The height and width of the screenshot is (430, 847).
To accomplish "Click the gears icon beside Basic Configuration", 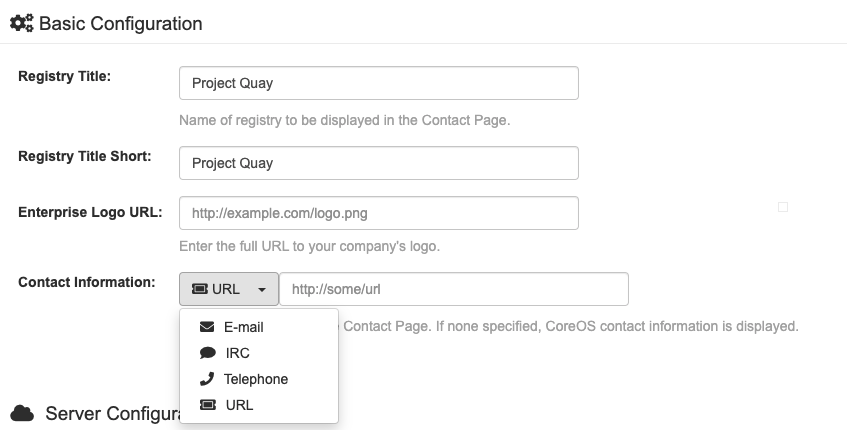I will click(21, 23).
